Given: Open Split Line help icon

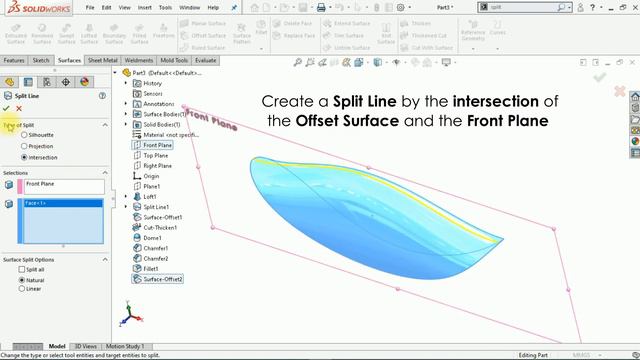Looking at the screenshot, I should click(102, 96).
